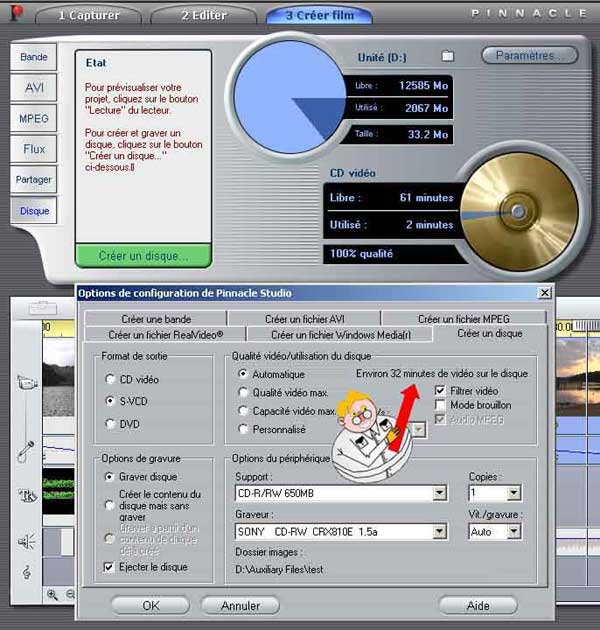This screenshot has height=630, width=600.
Task: Click the AVI side button
Action: pos(34,88)
